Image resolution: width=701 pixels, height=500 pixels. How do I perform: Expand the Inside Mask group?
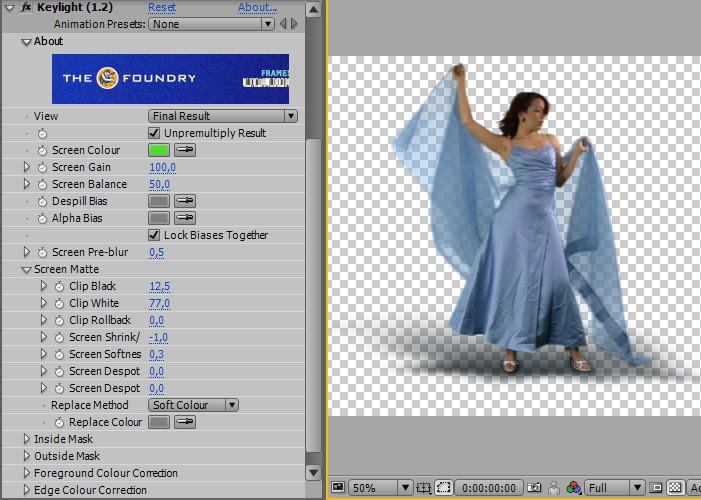coord(26,439)
